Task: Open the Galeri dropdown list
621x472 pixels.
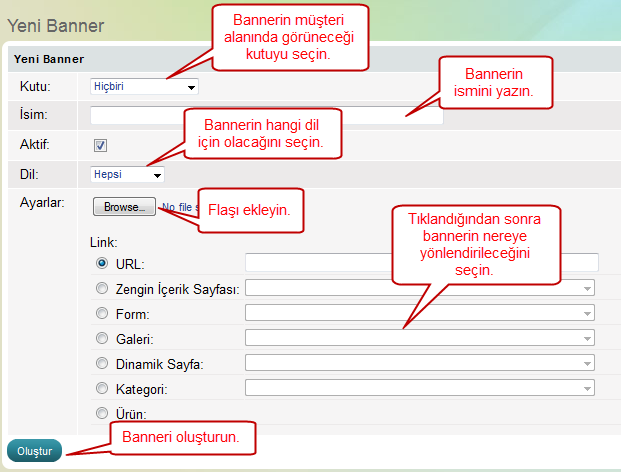Action: 420,338
